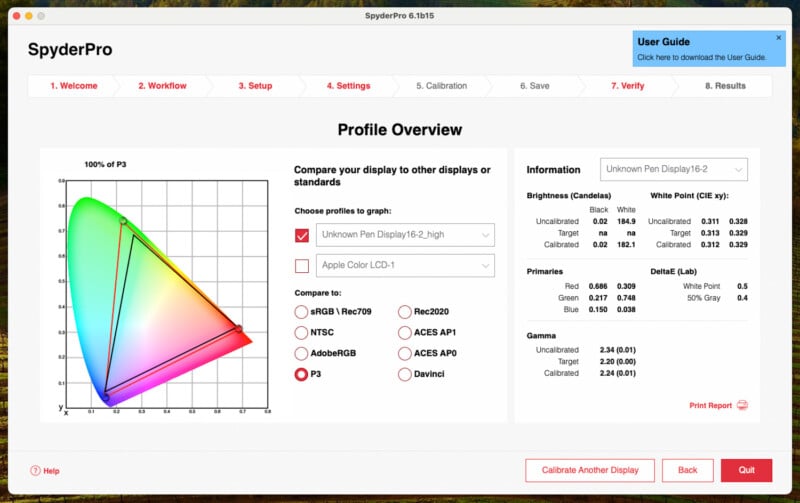Select sRGB \ Rec709 comparison radio button
Screen dimensions: 800x503
coord(301,312)
